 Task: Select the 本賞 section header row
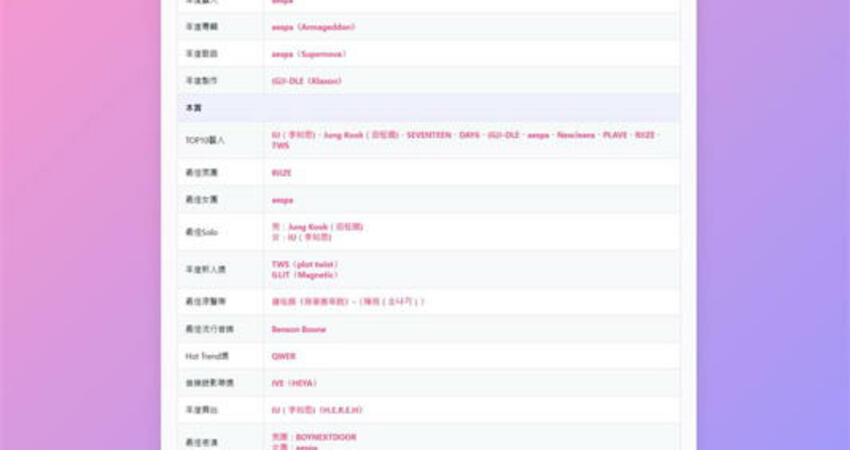[x=428, y=108]
